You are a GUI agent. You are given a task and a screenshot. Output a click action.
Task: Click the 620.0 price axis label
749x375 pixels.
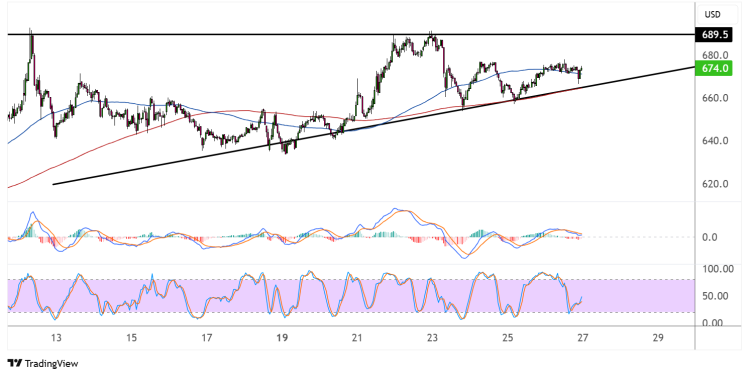[x=715, y=184]
